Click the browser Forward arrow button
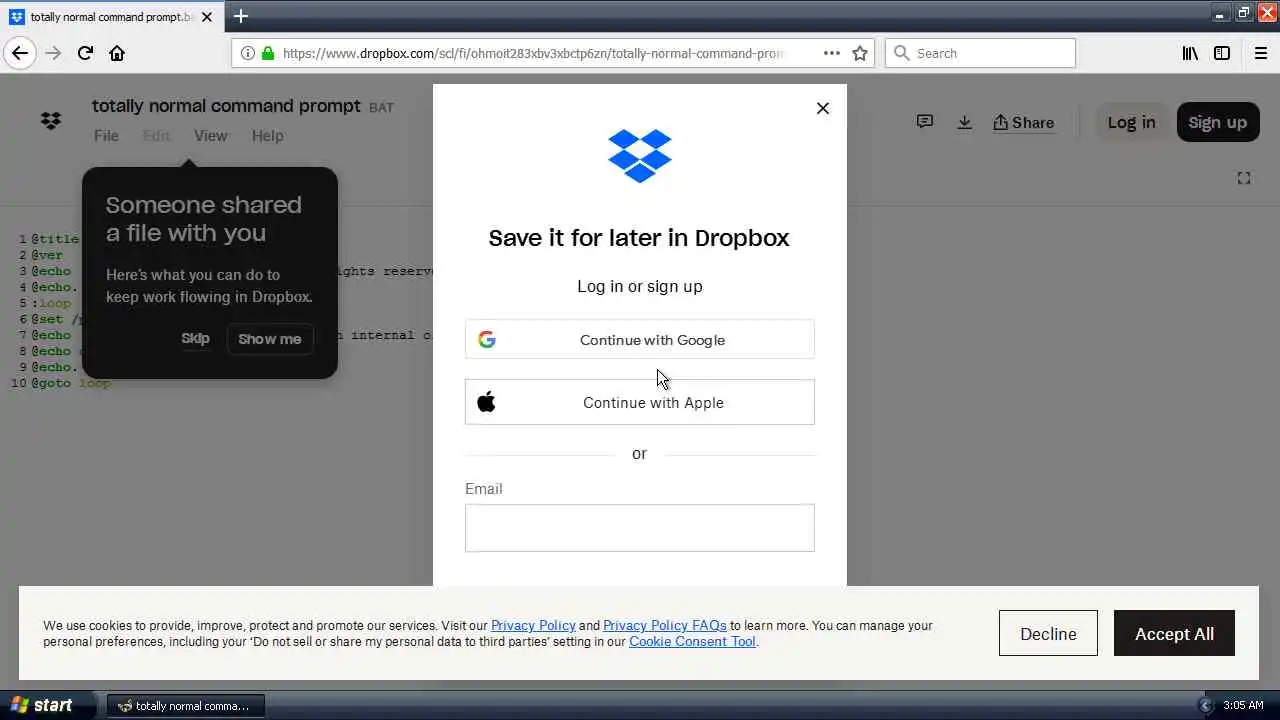The width and height of the screenshot is (1280, 720). (x=53, y=53)
